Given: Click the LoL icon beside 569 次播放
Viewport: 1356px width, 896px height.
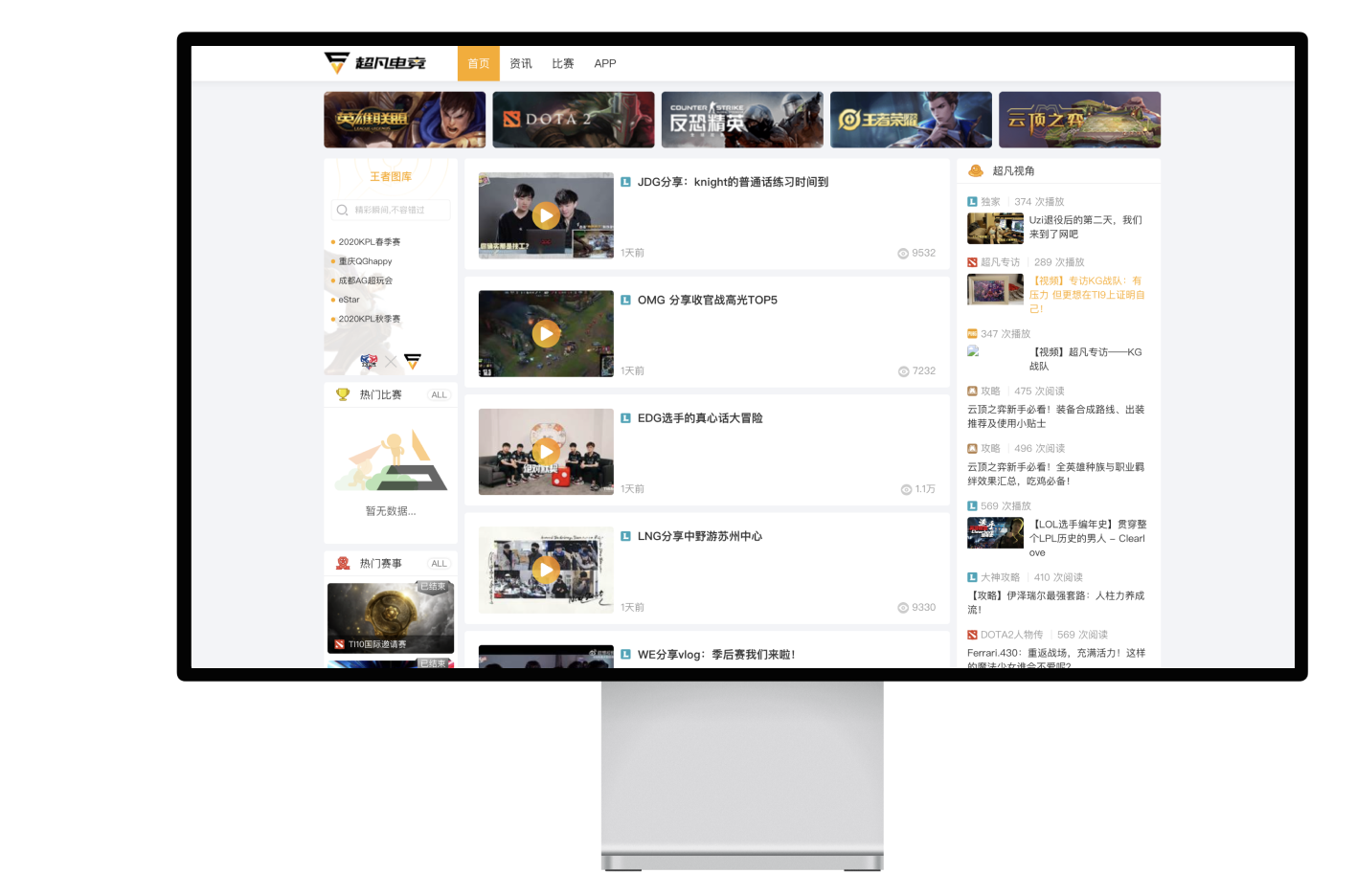Looking at the screenshot, I should [972, 506].
